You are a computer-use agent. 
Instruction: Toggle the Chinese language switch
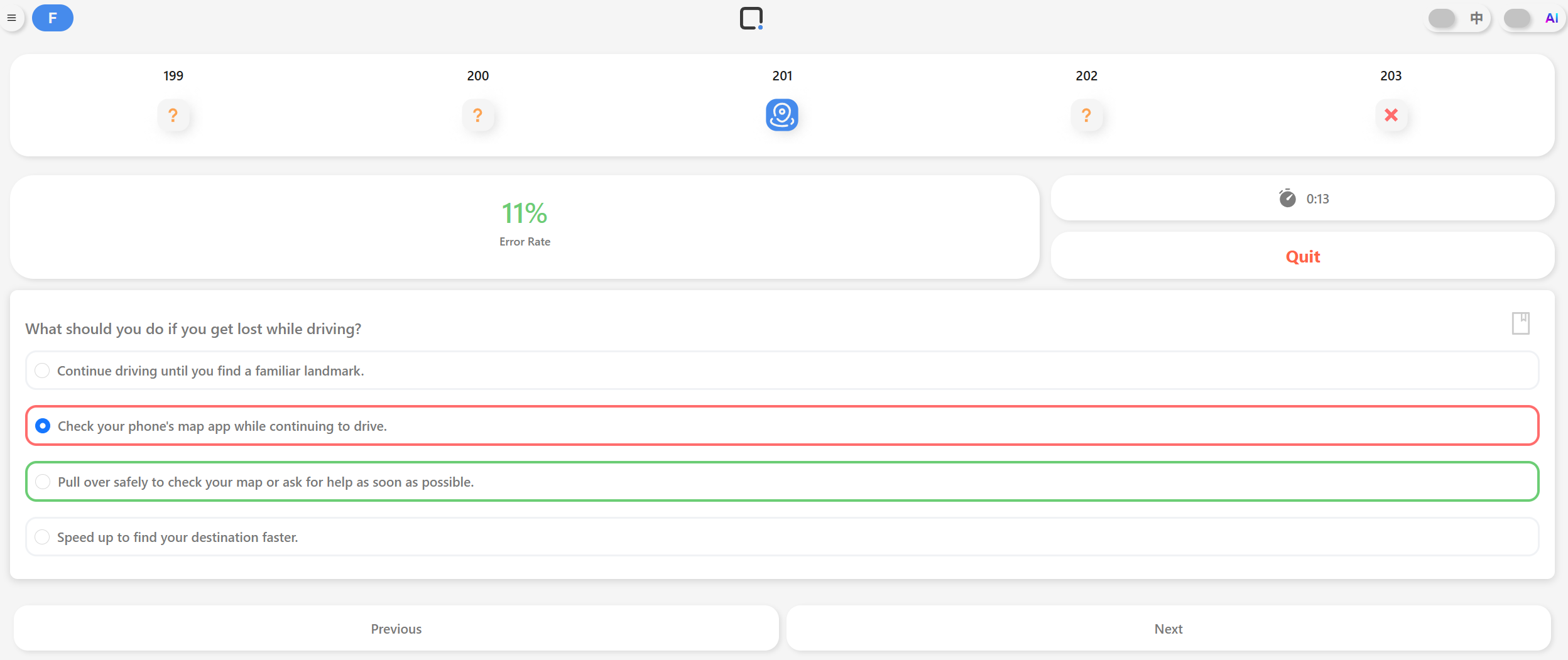[x=1442, y=18]
